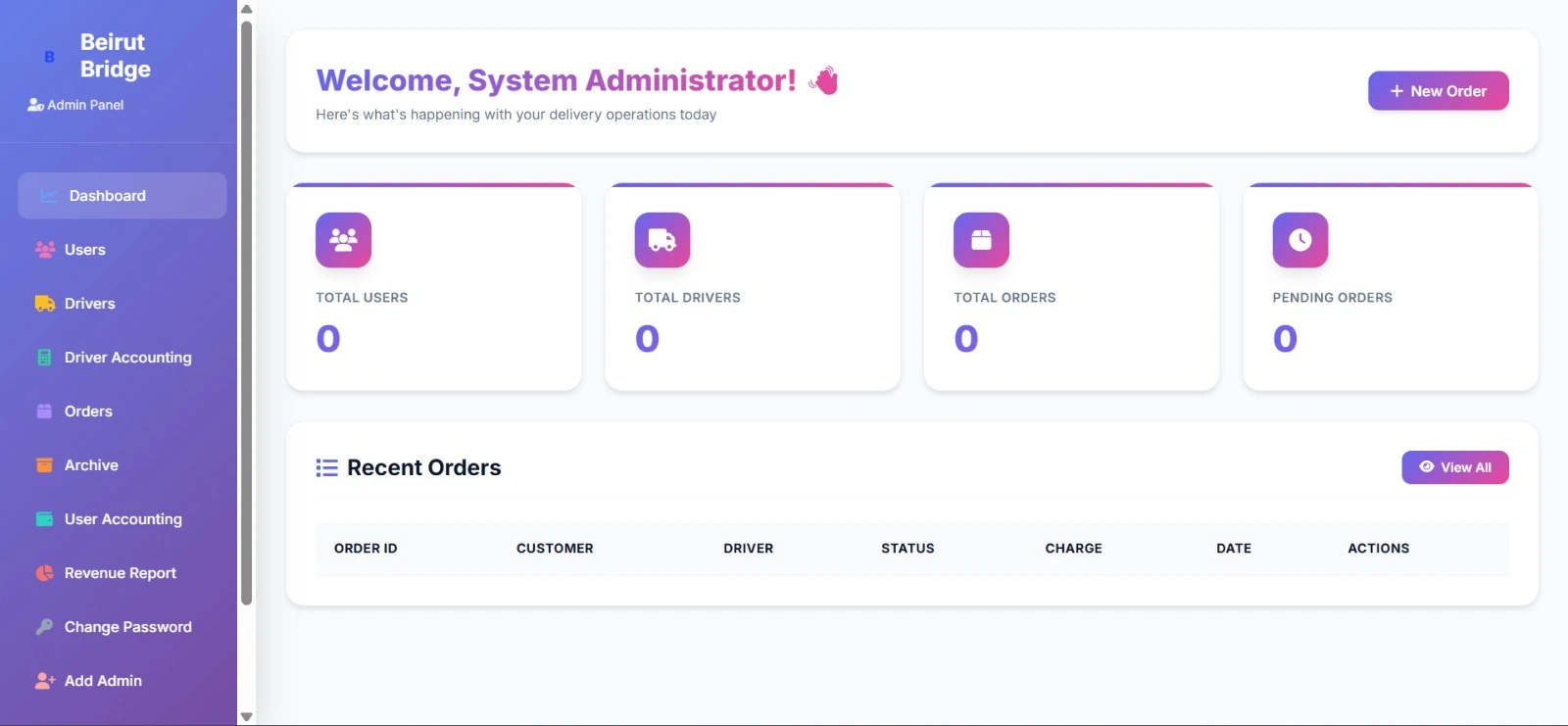
Task: Click the Admin Panel label text
Action: point(85,105)
